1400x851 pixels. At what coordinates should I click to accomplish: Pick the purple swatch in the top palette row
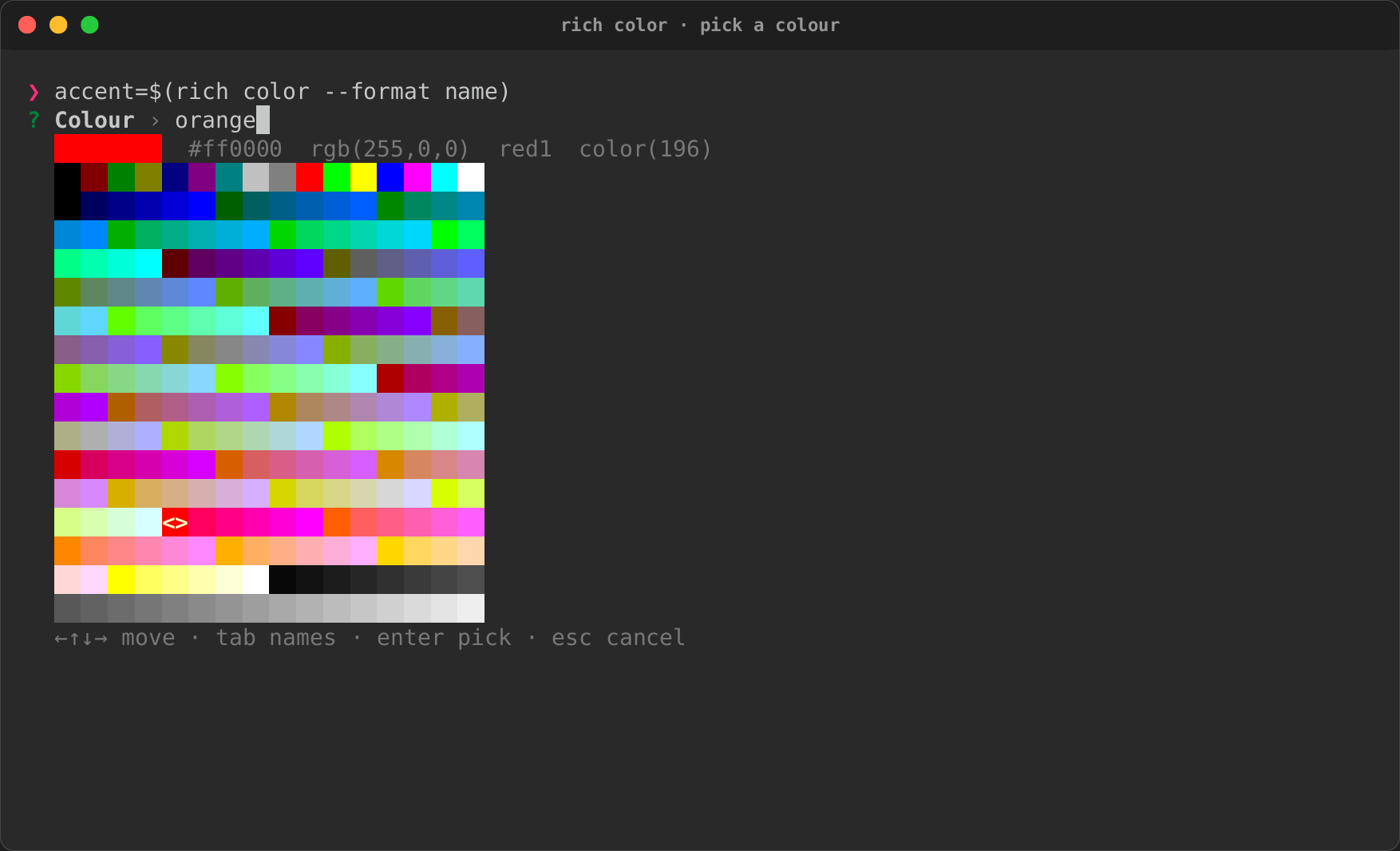click(x=202, y=177)
